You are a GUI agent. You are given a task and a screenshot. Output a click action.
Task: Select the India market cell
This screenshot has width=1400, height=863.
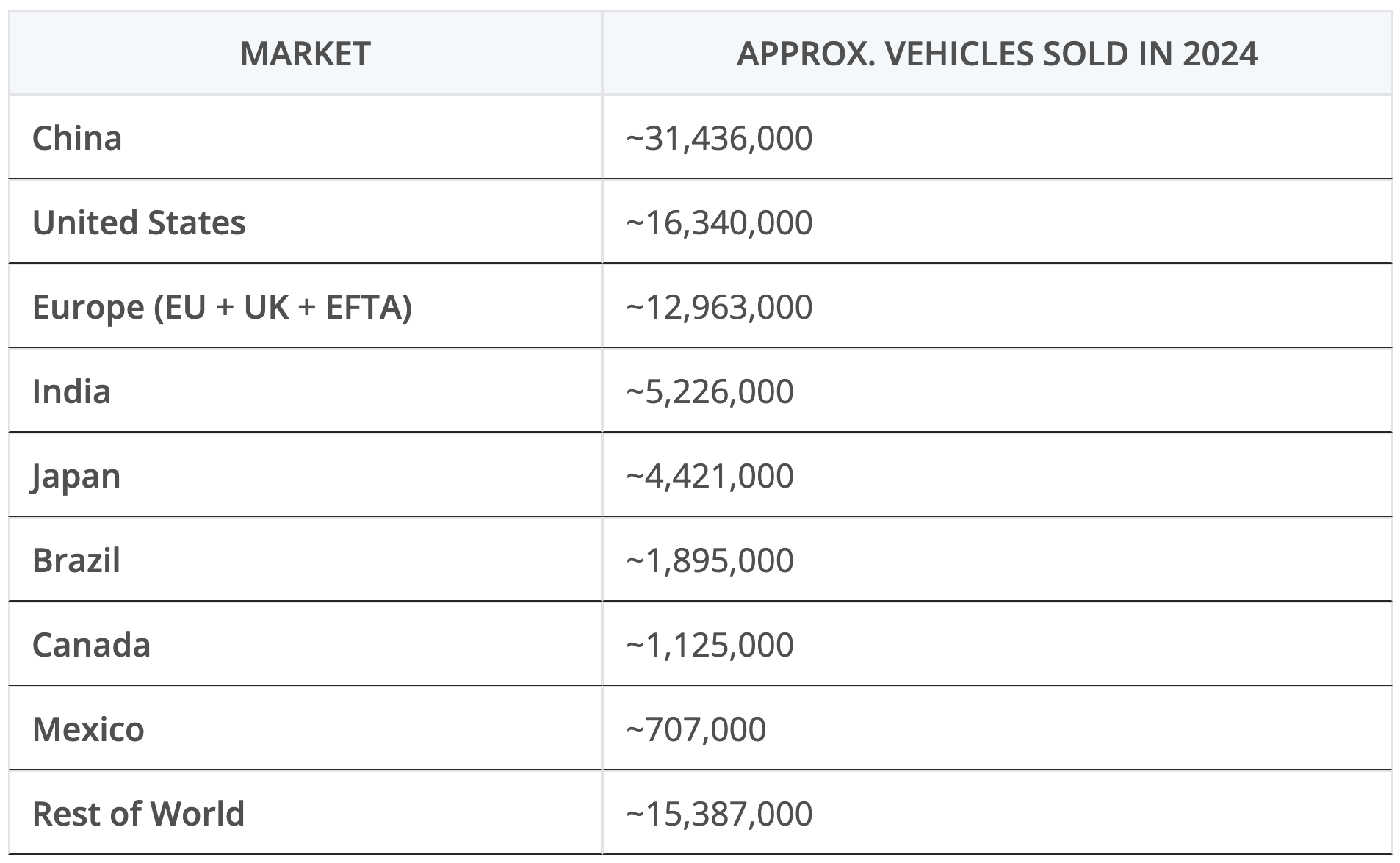pyautogui.click(x=71, y=391)
